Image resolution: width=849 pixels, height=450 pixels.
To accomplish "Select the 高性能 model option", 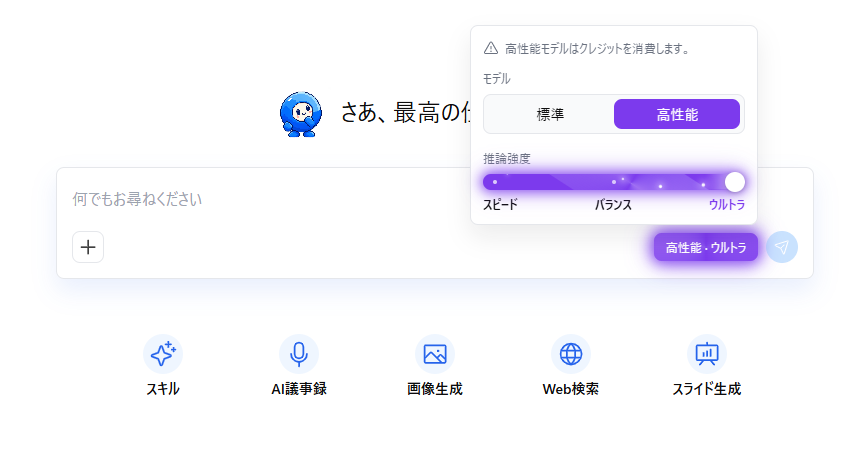I will [677, 114].
